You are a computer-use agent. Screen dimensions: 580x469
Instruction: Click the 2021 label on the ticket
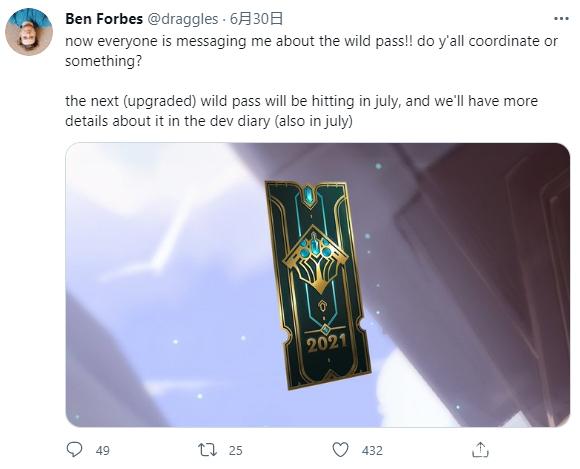(x=326, y=343)
